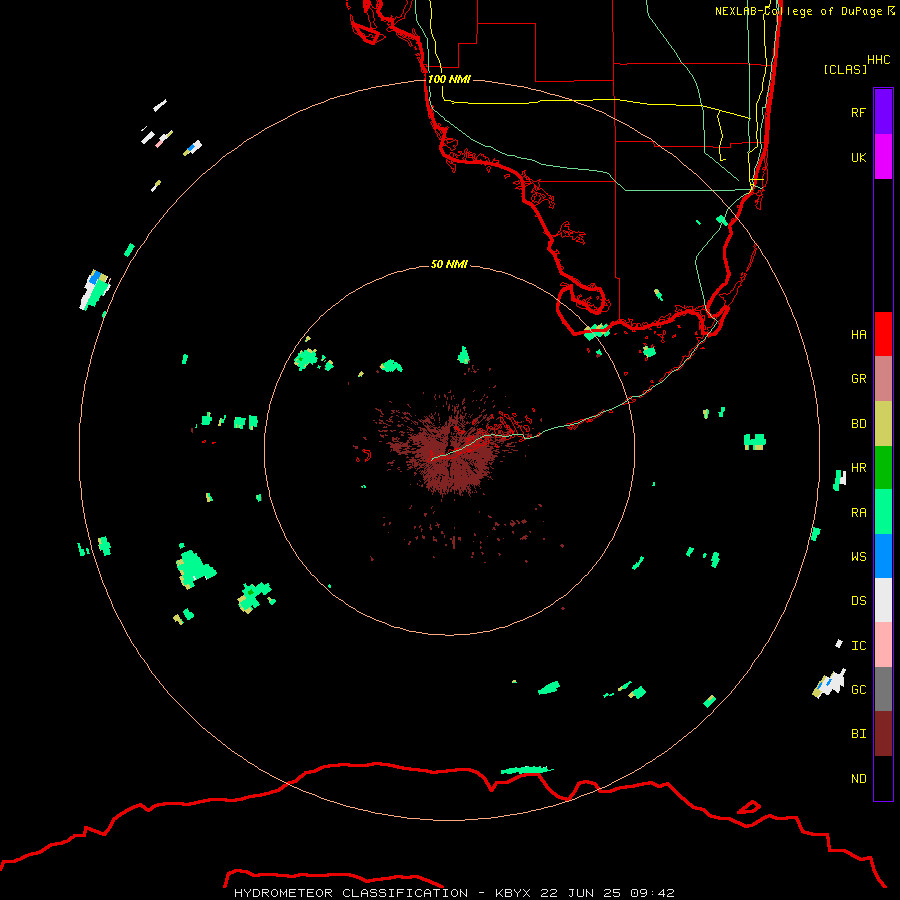Screen dimensions: 900x900
Task: Select the WS blue legend swatch
Action: click(883, 556)
